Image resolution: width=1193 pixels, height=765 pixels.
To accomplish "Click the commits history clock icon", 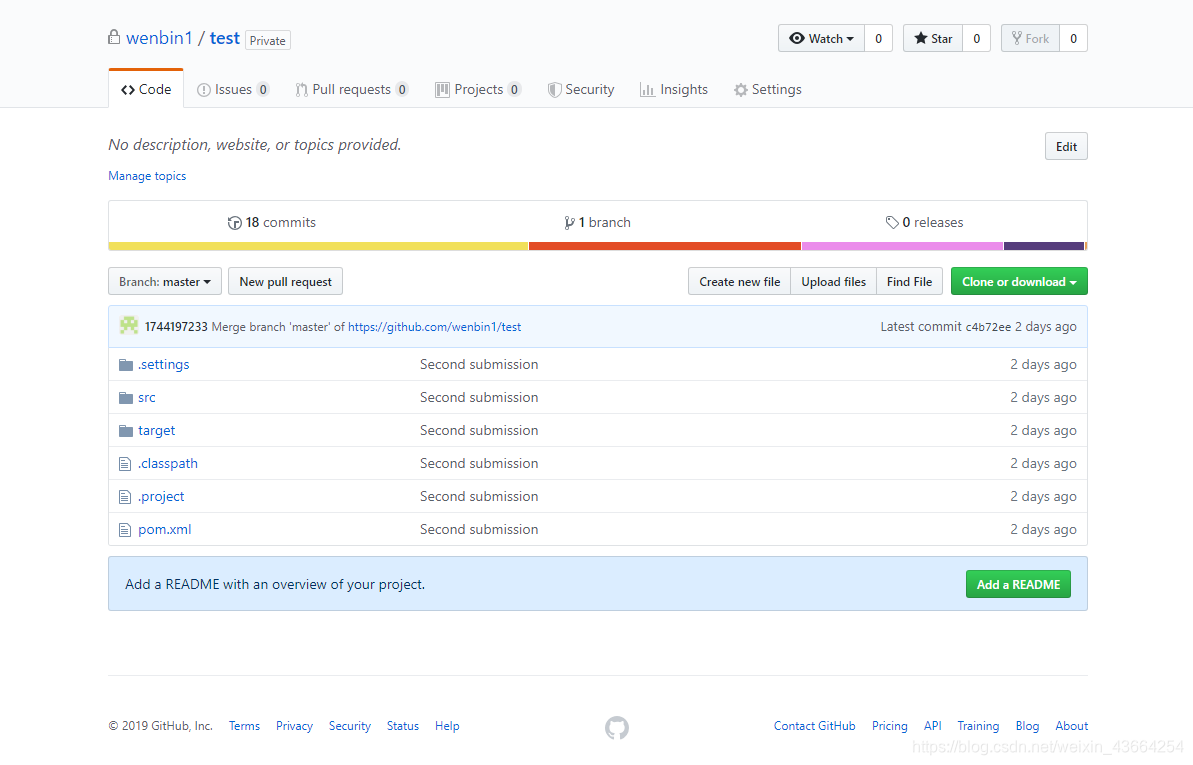I will (x=234, y=223).
